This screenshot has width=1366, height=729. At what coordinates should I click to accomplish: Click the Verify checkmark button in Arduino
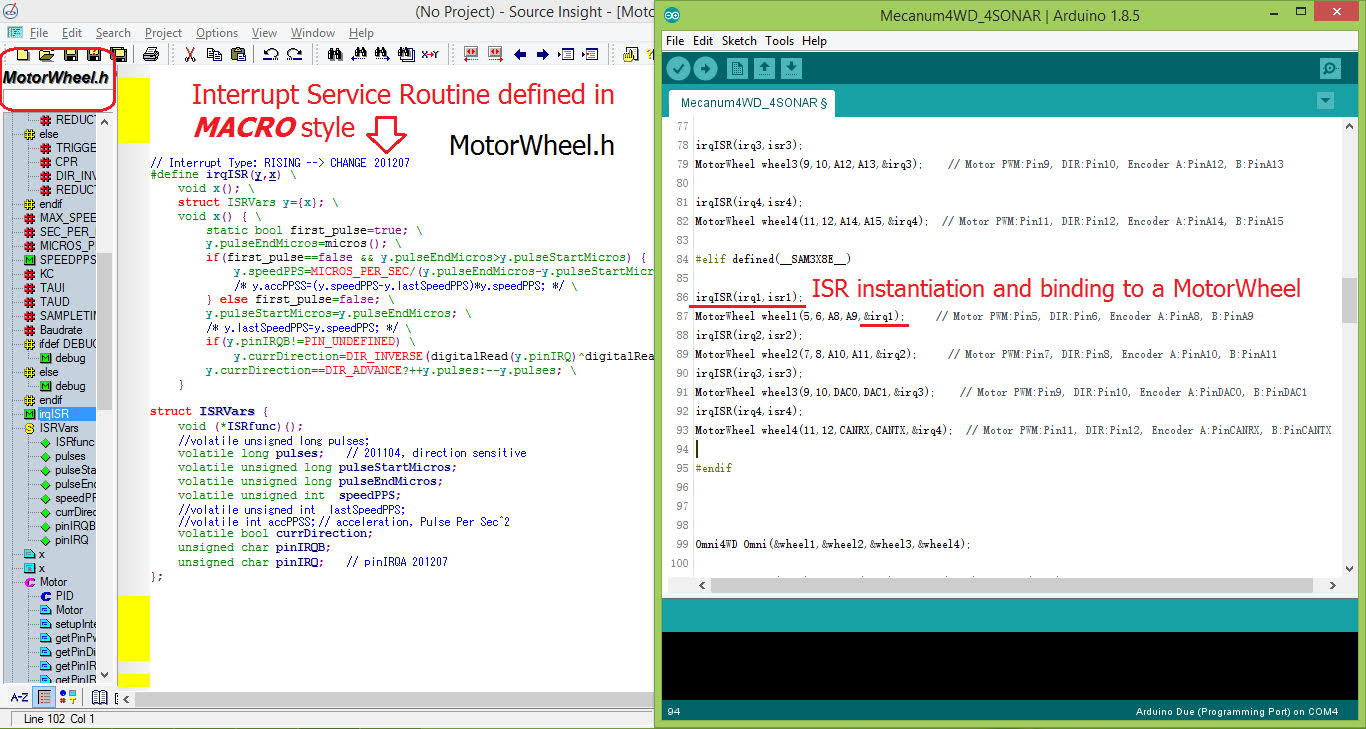(678, 68)
